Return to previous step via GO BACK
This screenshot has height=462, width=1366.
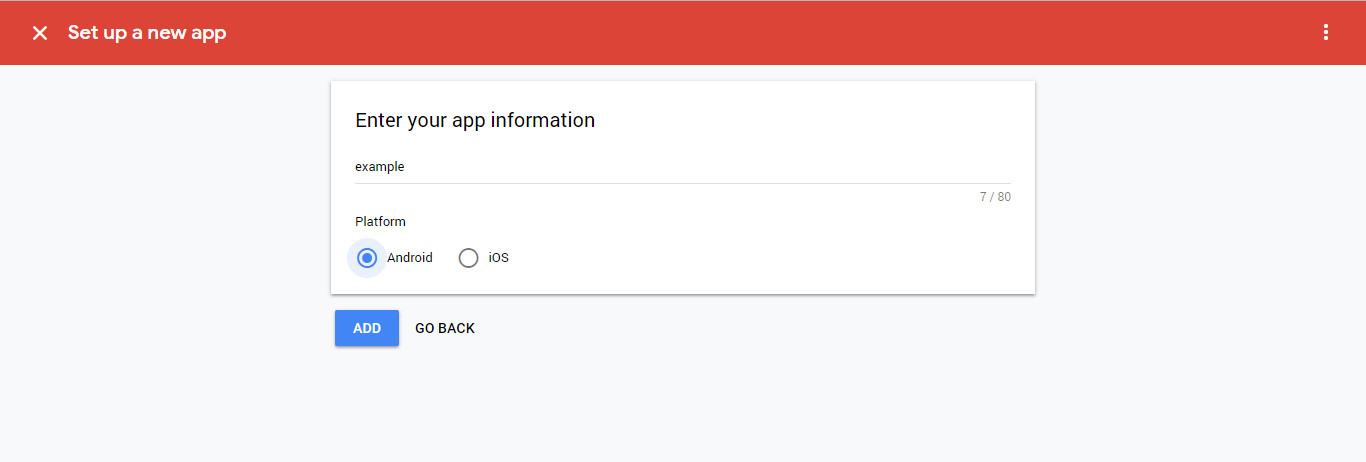click(x=445, y=328)
